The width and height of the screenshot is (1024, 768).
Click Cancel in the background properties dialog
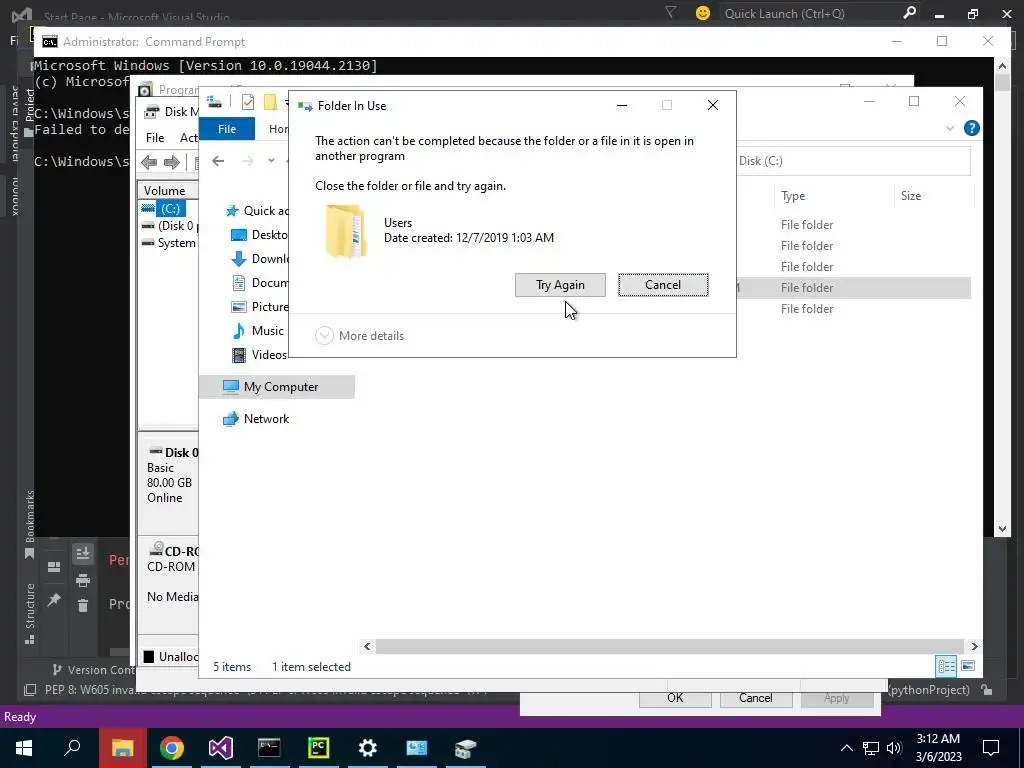756,698
